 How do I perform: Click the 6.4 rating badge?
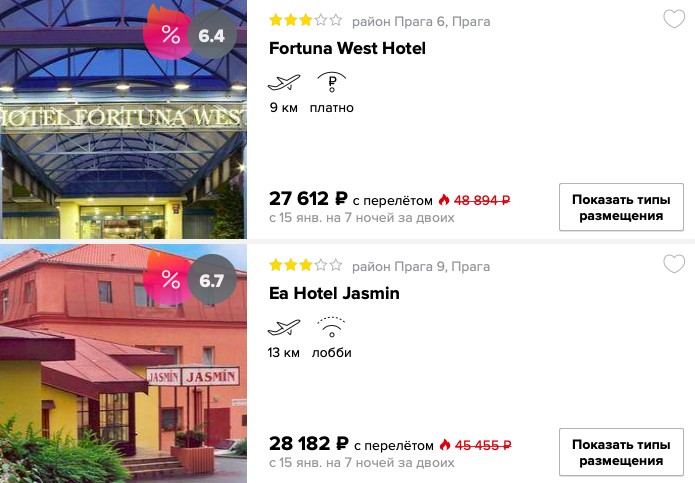pyautogui.click(x=211, y=35)
